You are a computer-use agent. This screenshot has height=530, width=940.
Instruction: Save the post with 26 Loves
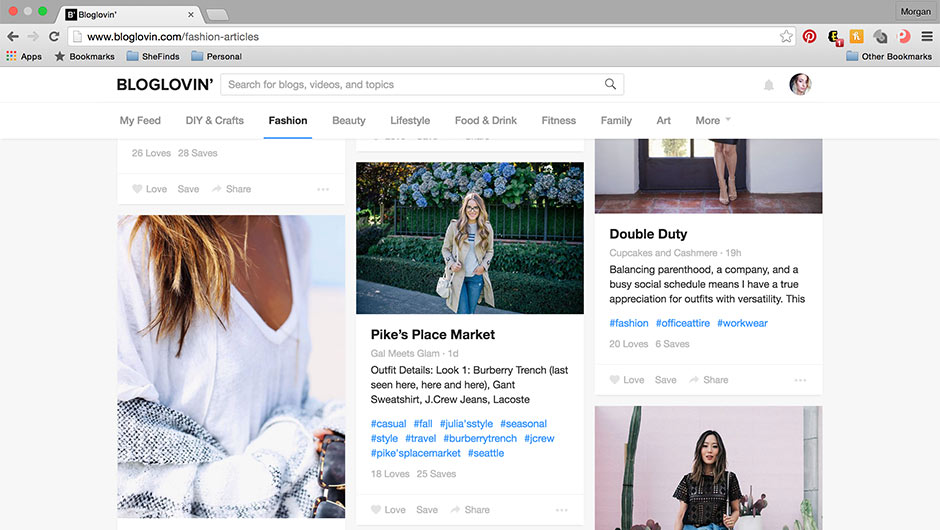point(188,189)
